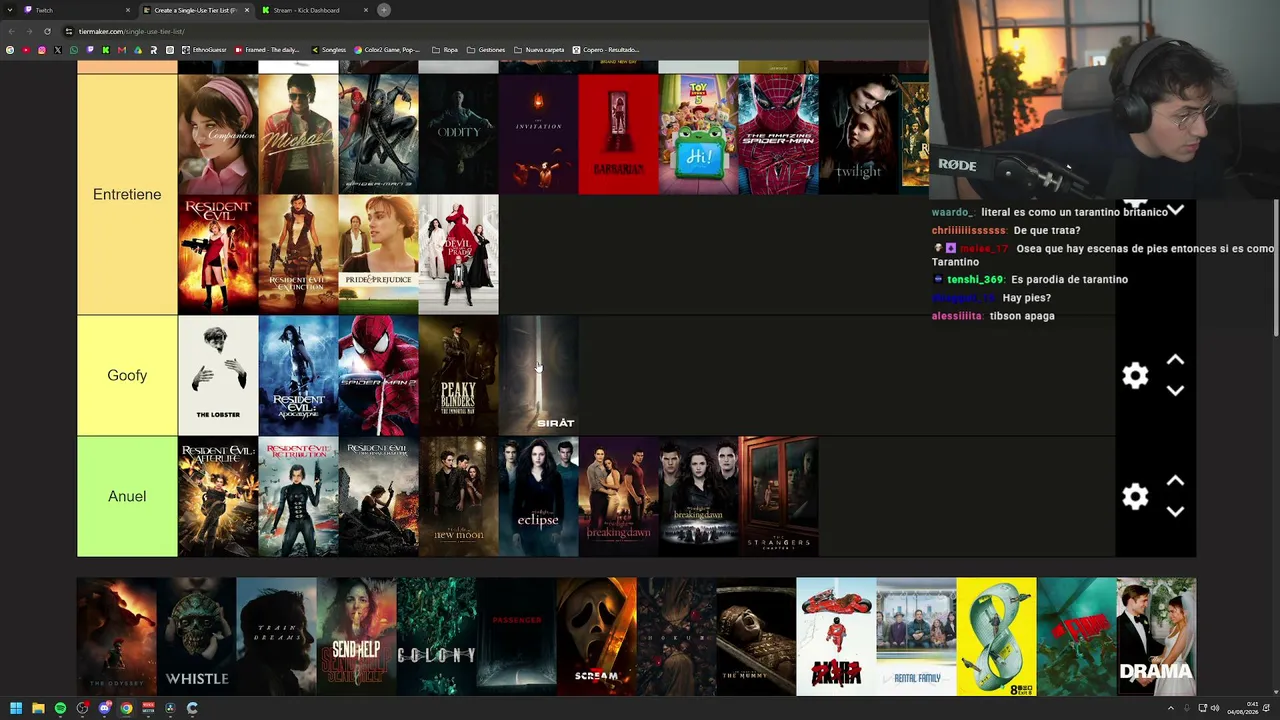Open the Google Drive bookmark icon

pos(138,50)
